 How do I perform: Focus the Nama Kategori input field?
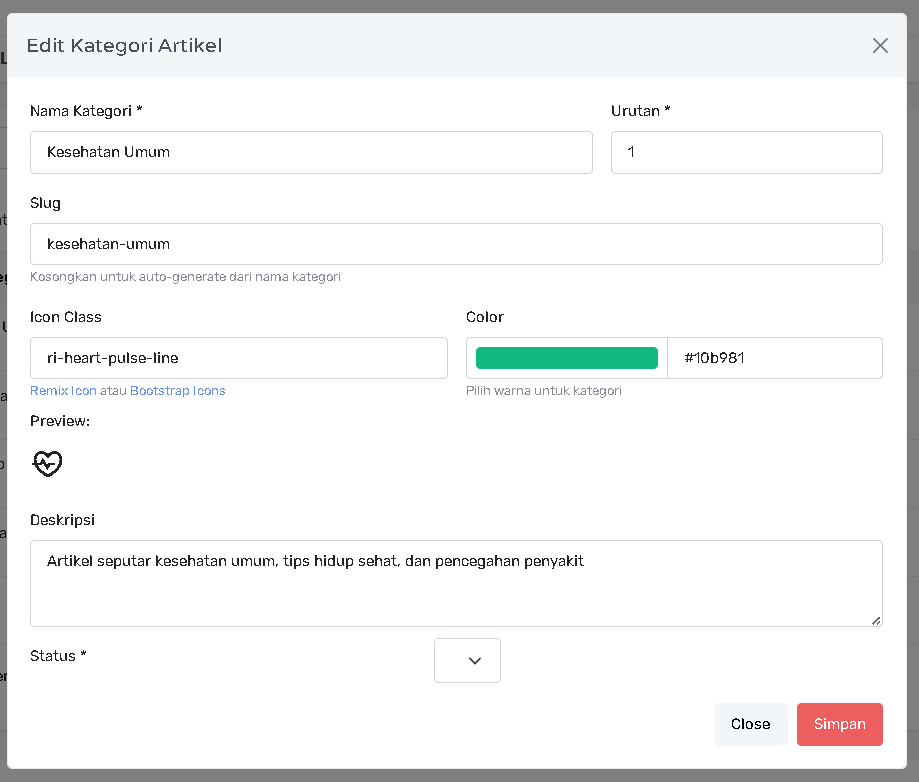click(x=311, y=152)
